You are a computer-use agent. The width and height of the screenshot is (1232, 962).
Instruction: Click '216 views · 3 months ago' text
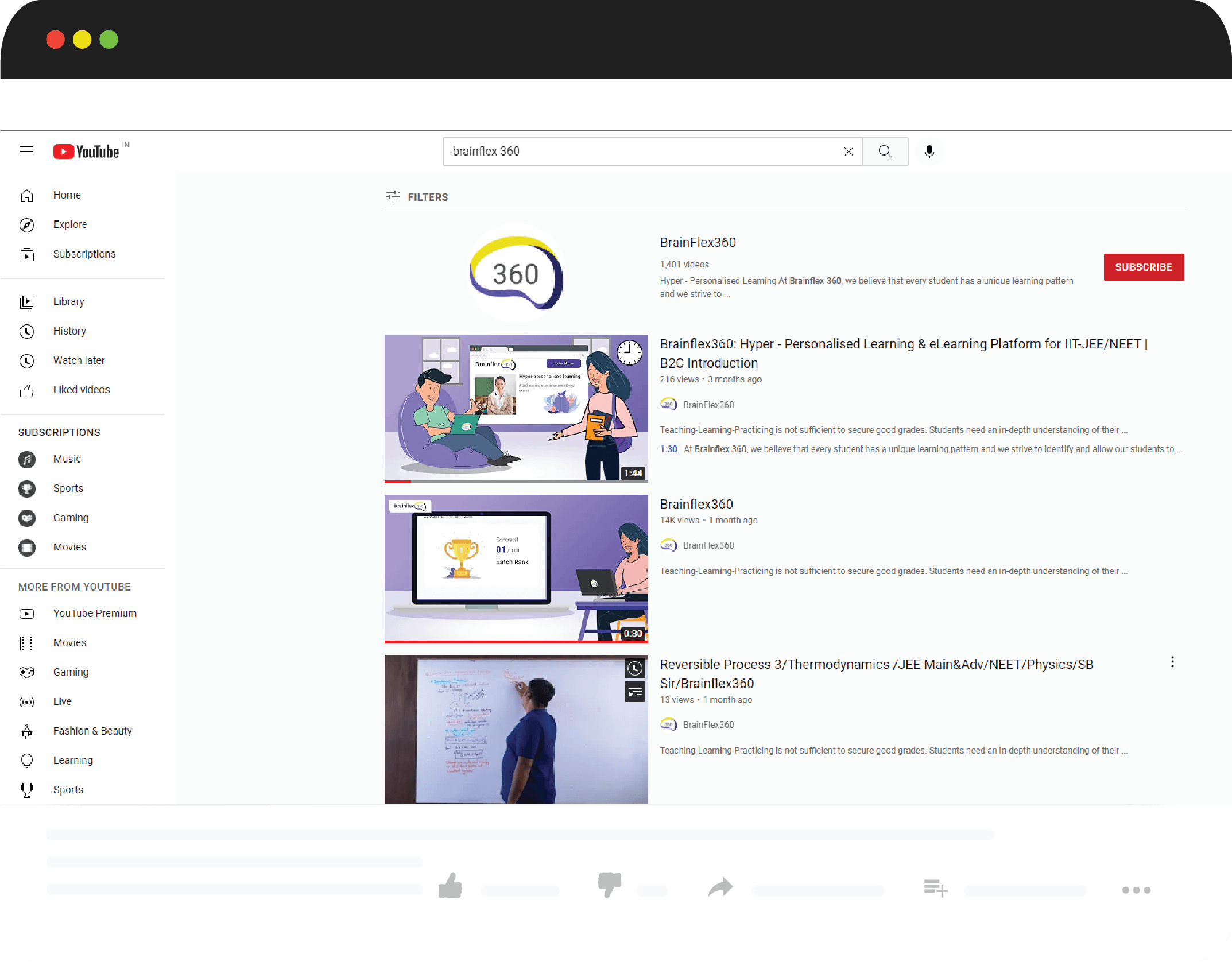coord(711,379)
